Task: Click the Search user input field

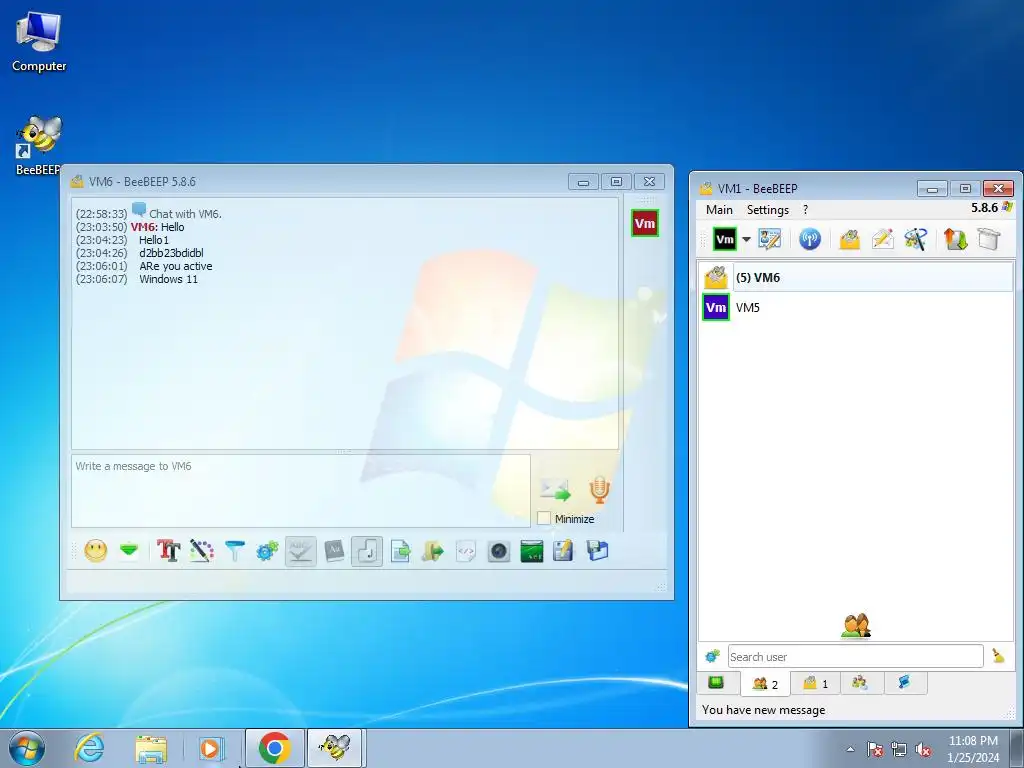Action: (856, 656)
